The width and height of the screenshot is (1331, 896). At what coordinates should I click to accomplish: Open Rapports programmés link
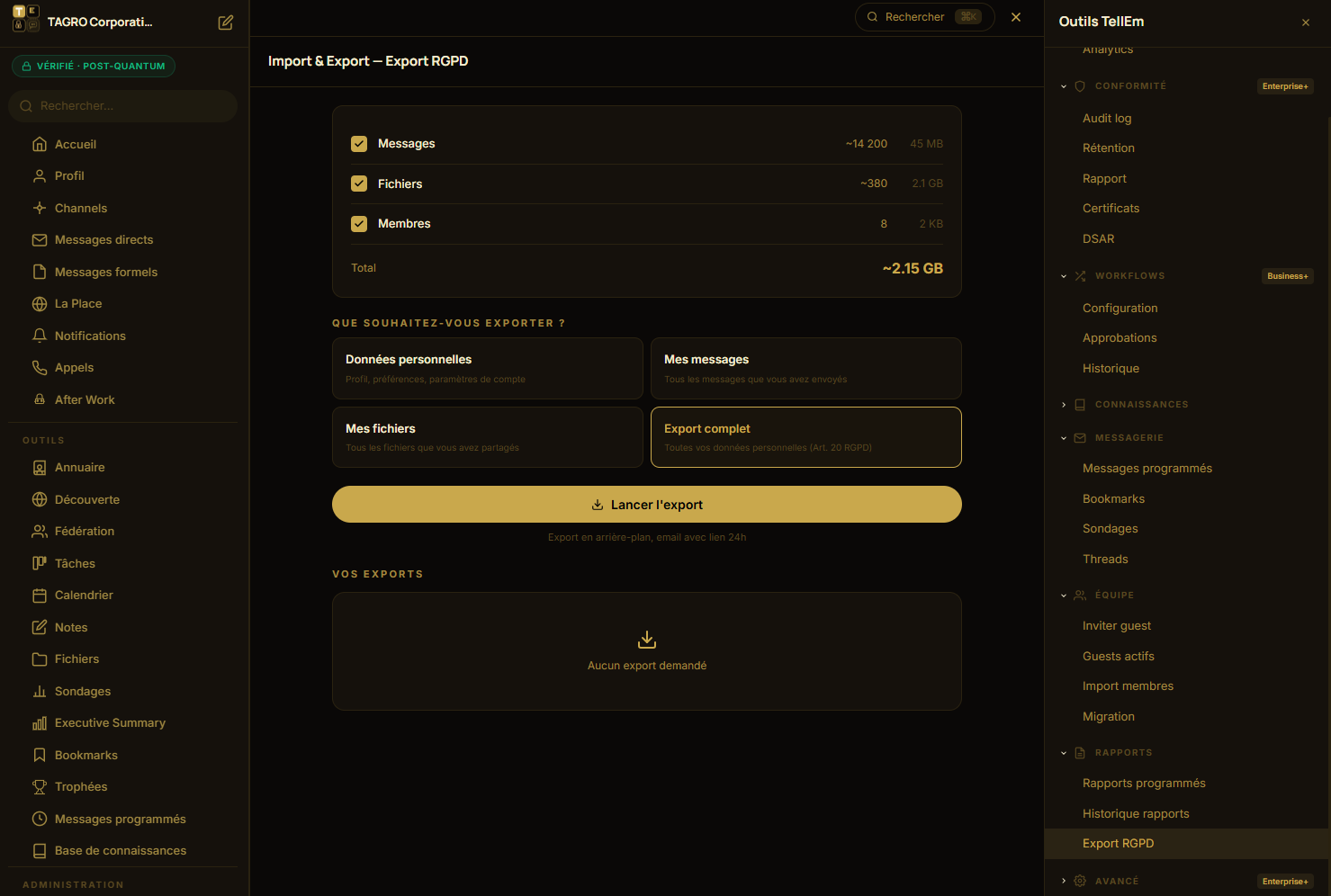pyautogui.click(x=1144, y=784)
